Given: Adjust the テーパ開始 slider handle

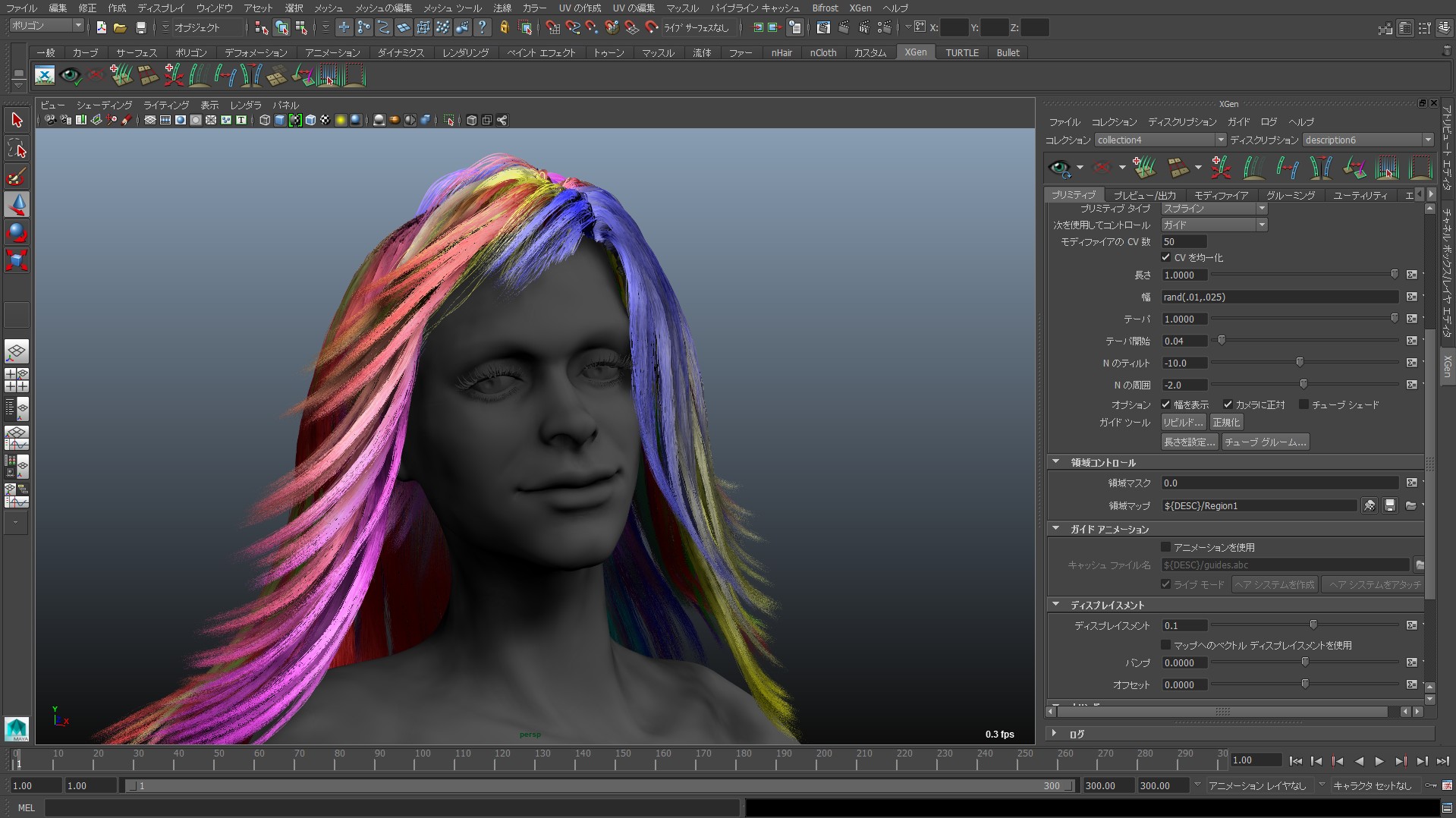Looking at the screenshot, I should tap(1222, 341).
